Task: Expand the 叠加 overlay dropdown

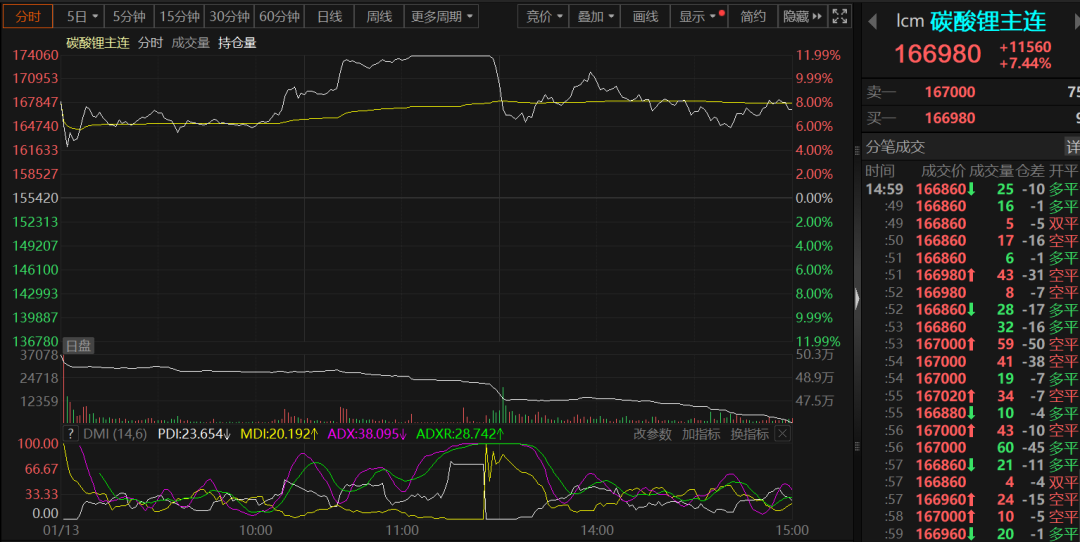Action: click(x=596, y=17)
